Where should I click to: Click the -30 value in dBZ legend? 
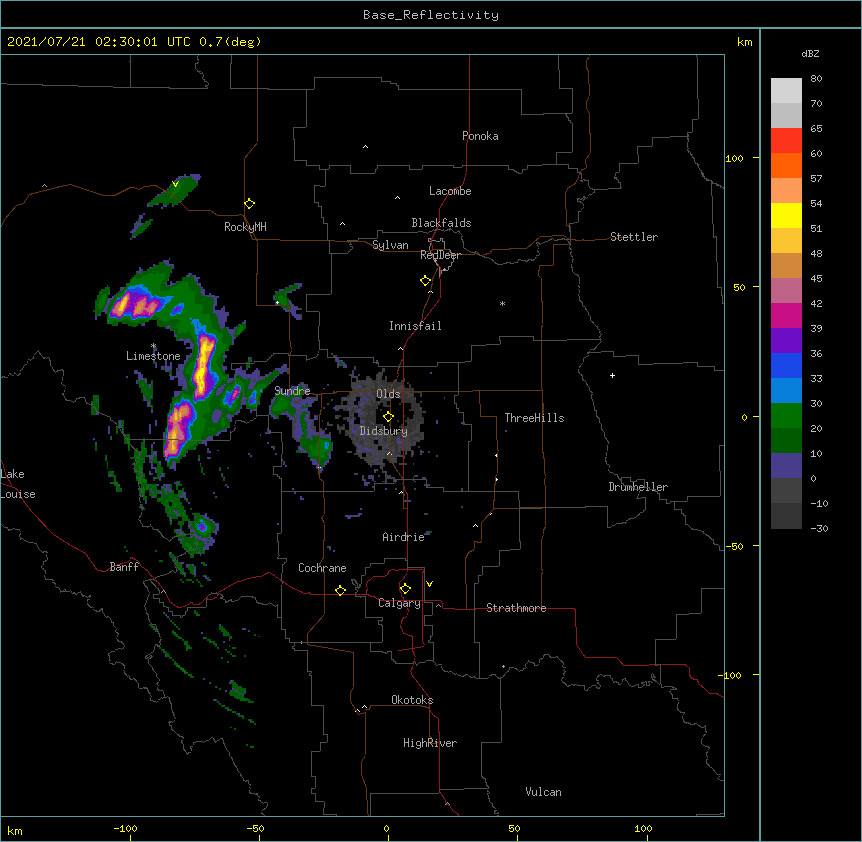819,529
